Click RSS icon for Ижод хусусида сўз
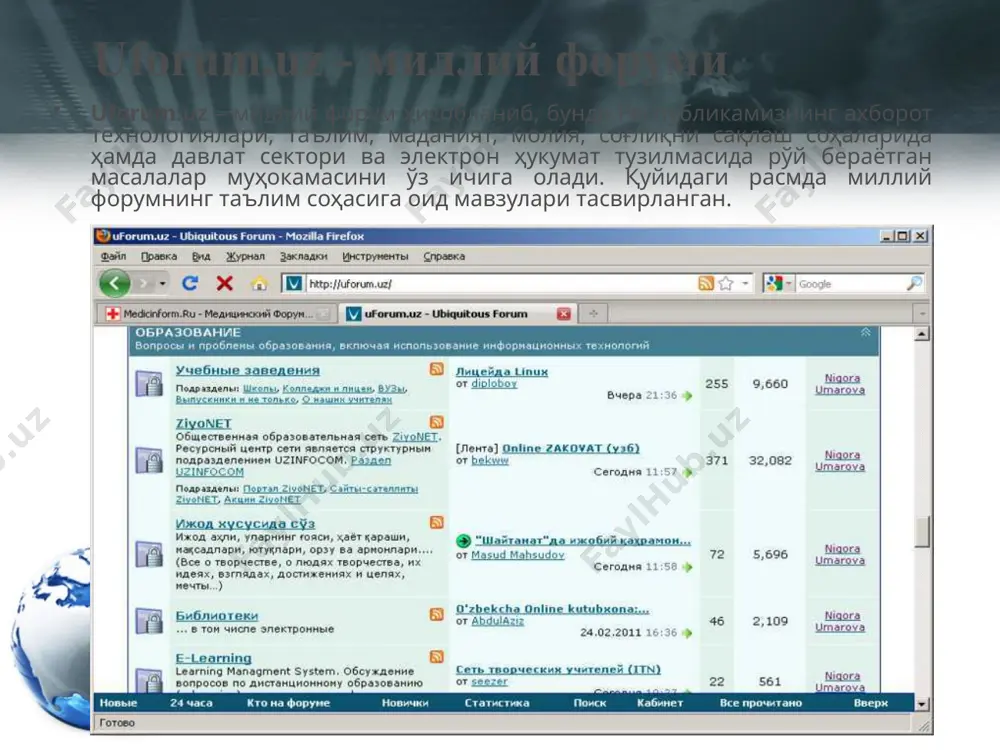Viewport: 1000px width, 750px height. 436,522
